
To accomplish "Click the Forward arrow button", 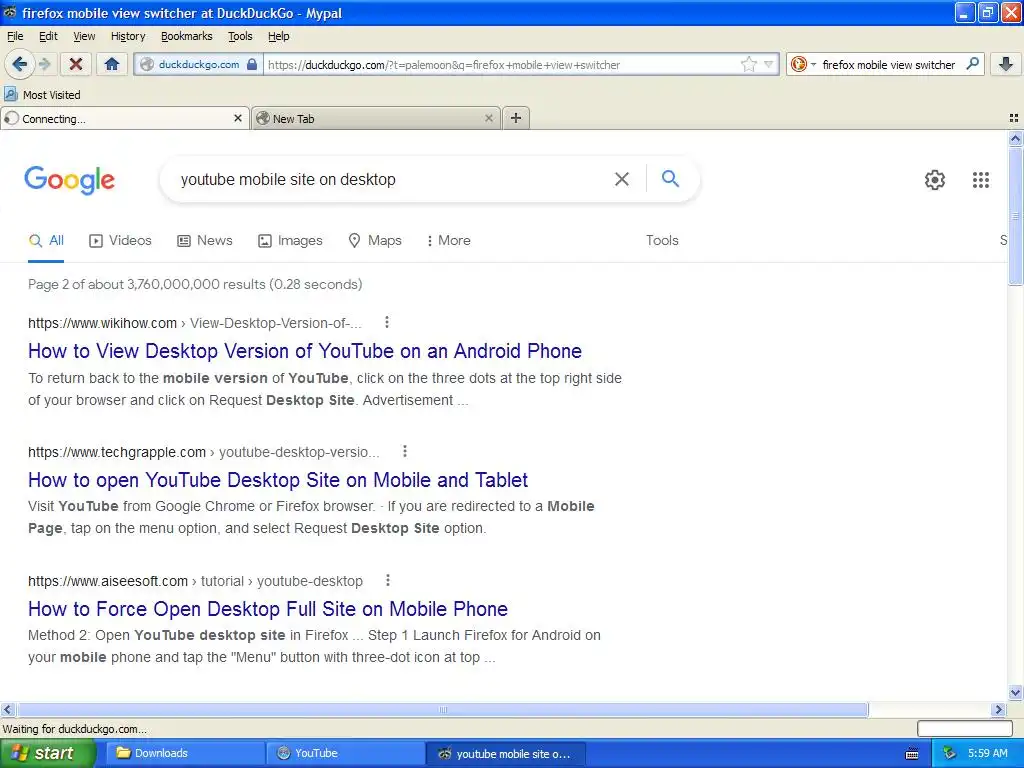I will [x=44, y=64].
